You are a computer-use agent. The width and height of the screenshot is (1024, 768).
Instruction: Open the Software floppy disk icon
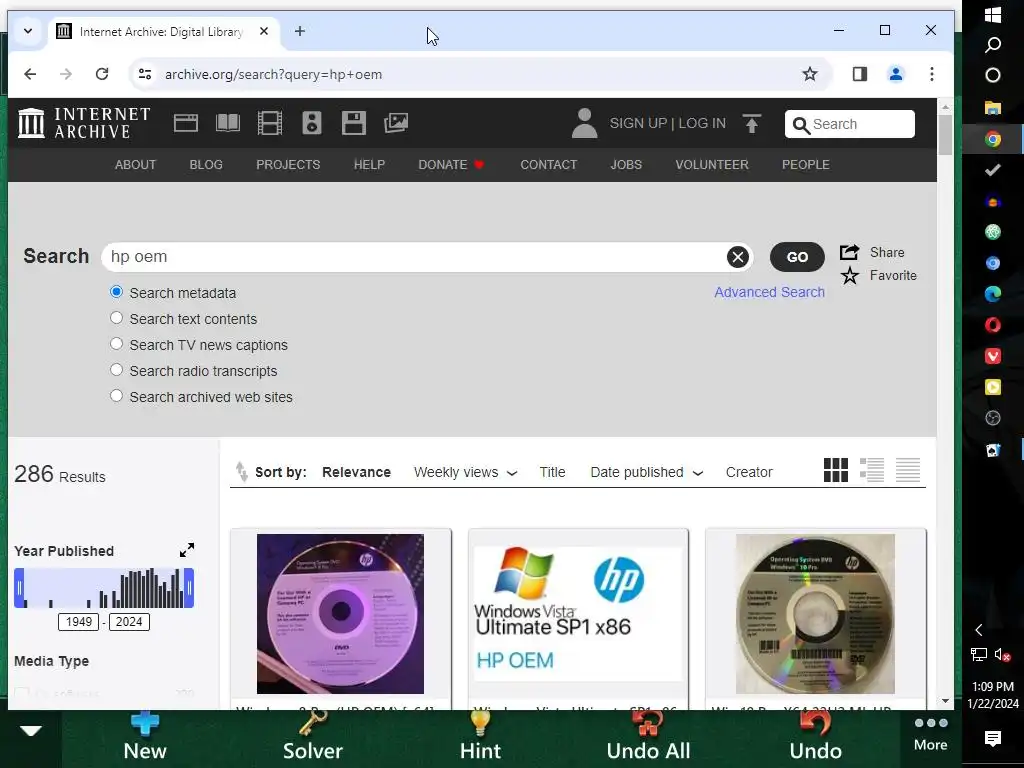354,123
